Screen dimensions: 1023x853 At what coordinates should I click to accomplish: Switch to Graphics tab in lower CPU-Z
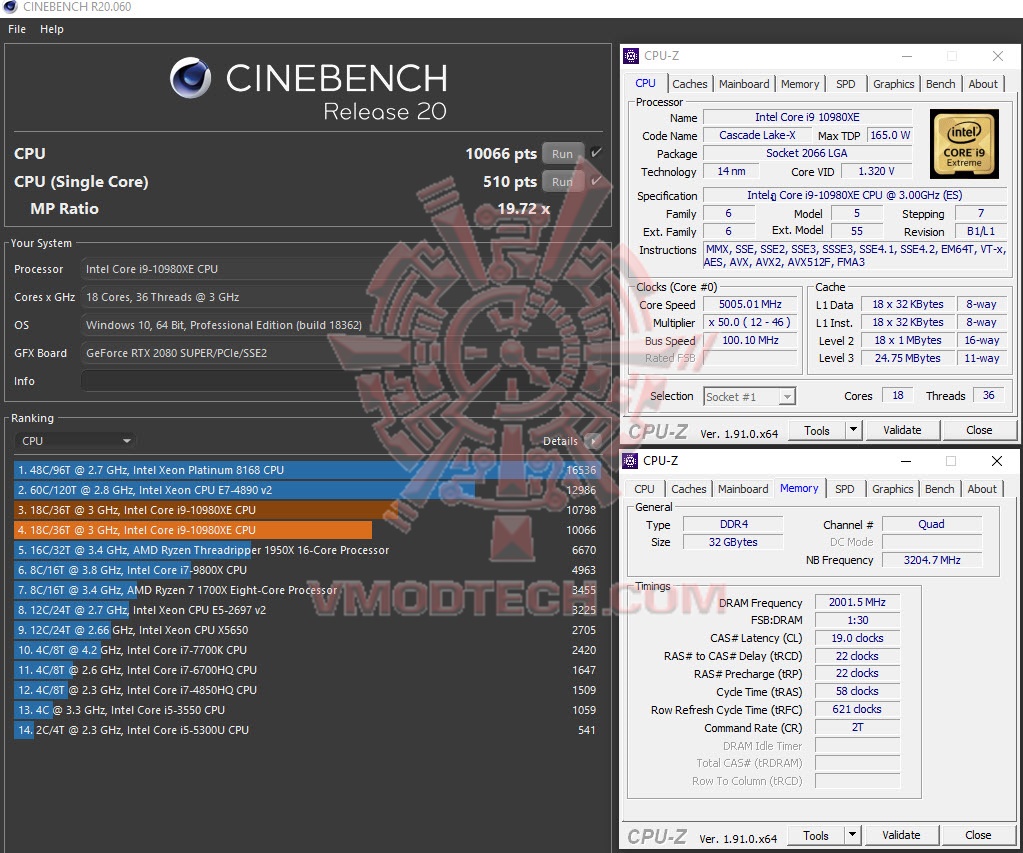892,489
